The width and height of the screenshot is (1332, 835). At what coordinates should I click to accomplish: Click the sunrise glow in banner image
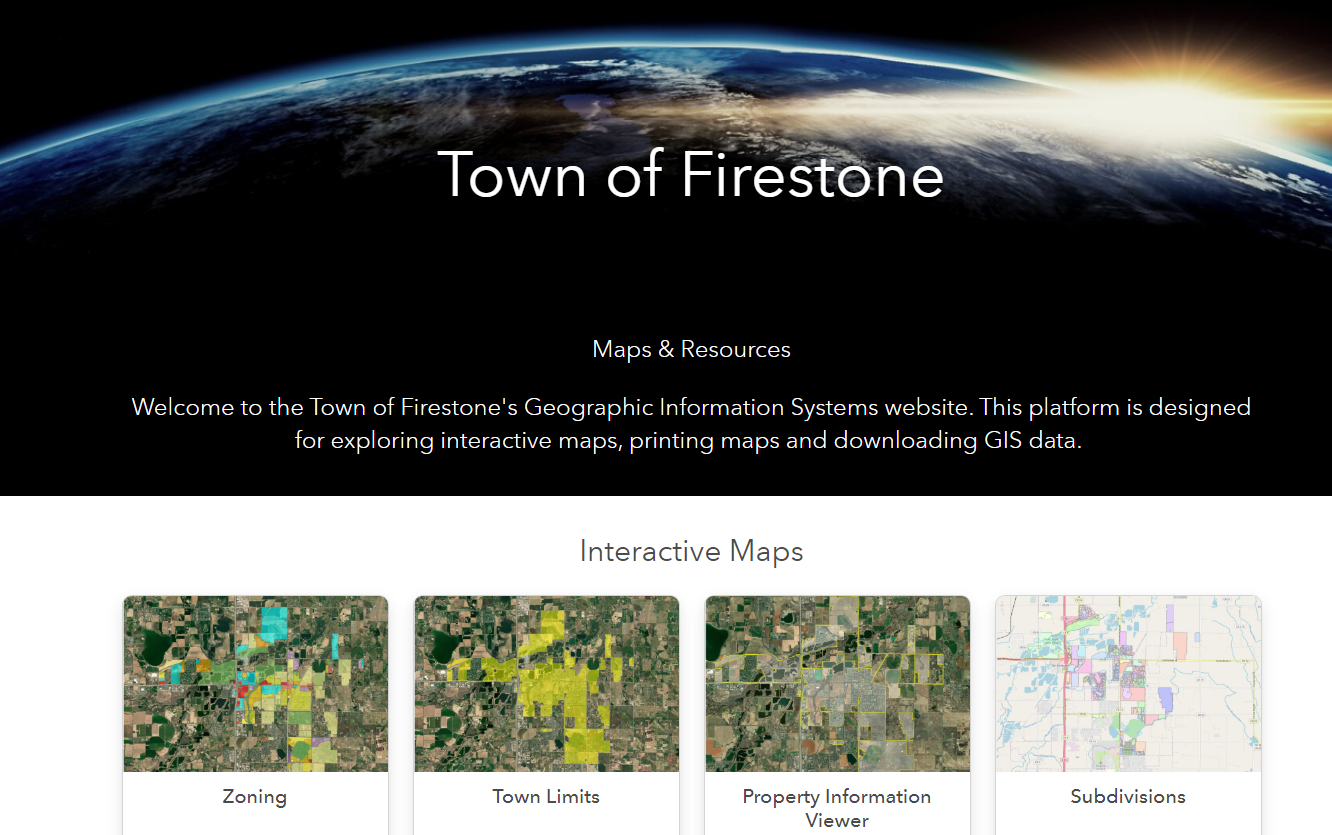(x=1190, y=98)
